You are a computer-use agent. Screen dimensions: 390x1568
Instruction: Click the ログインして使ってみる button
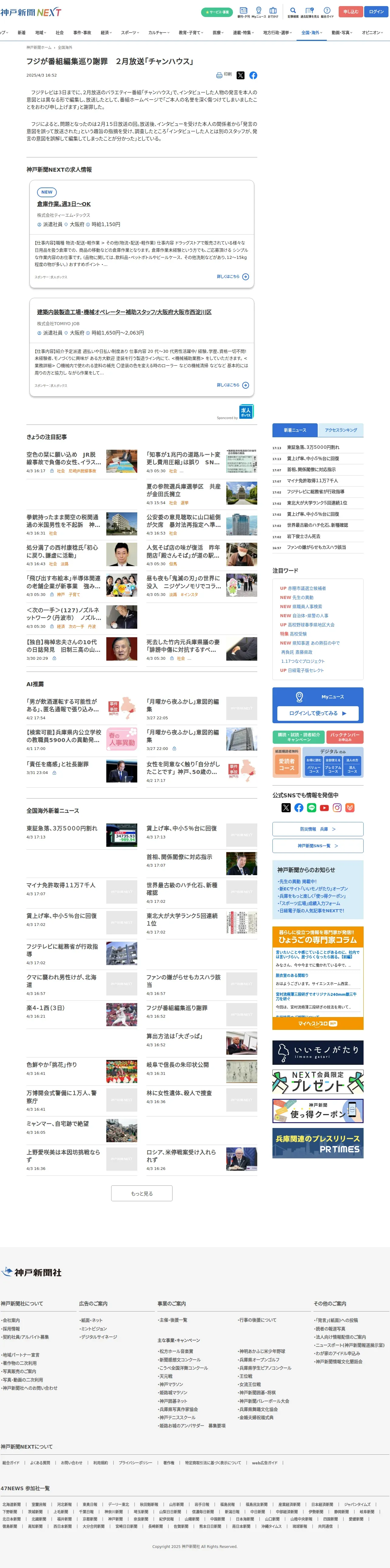point(318,713)
